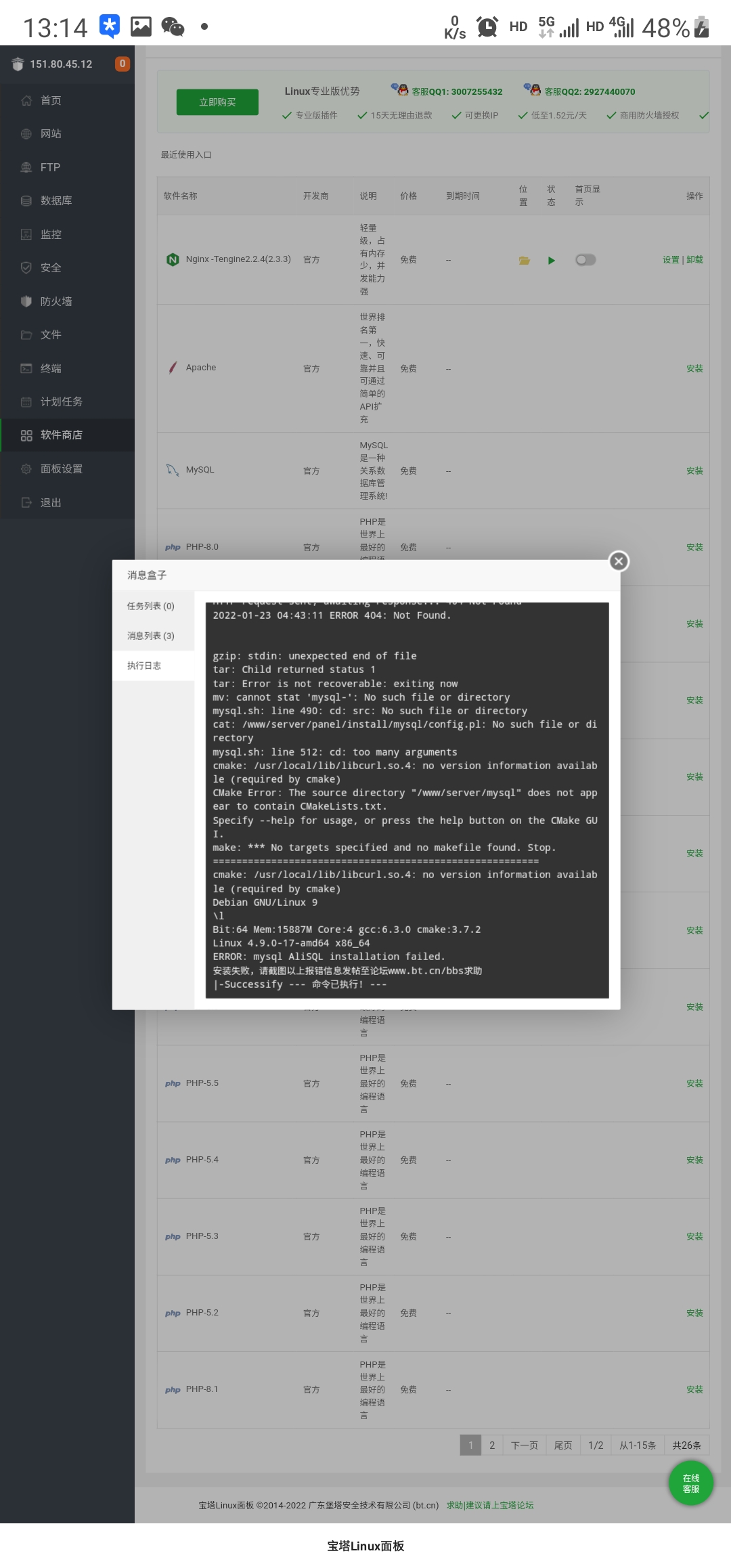
Task: Open 求助|建议请上宝塔论坛 forum link
Action: [x=490, y=1506]
